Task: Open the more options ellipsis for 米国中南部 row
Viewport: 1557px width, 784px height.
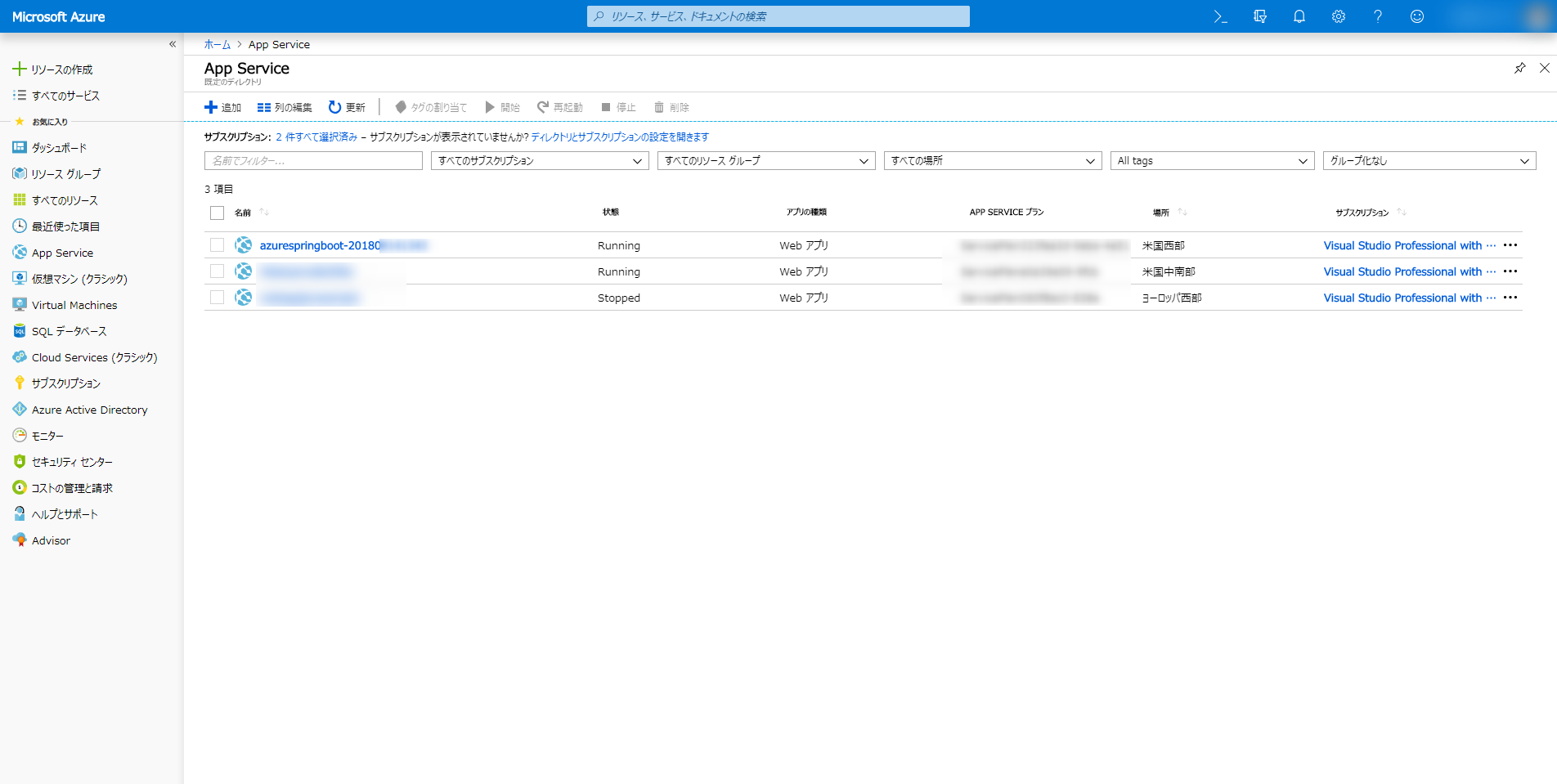Action: 1510,271
